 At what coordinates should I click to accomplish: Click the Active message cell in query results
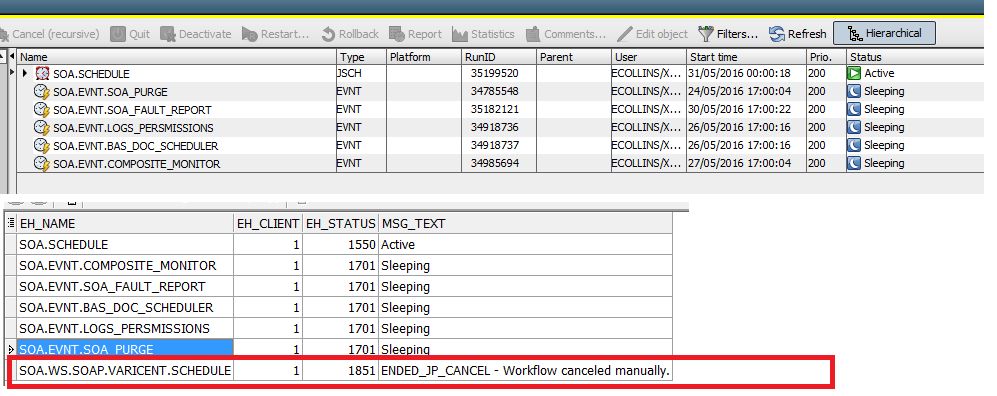click(525, 244)
